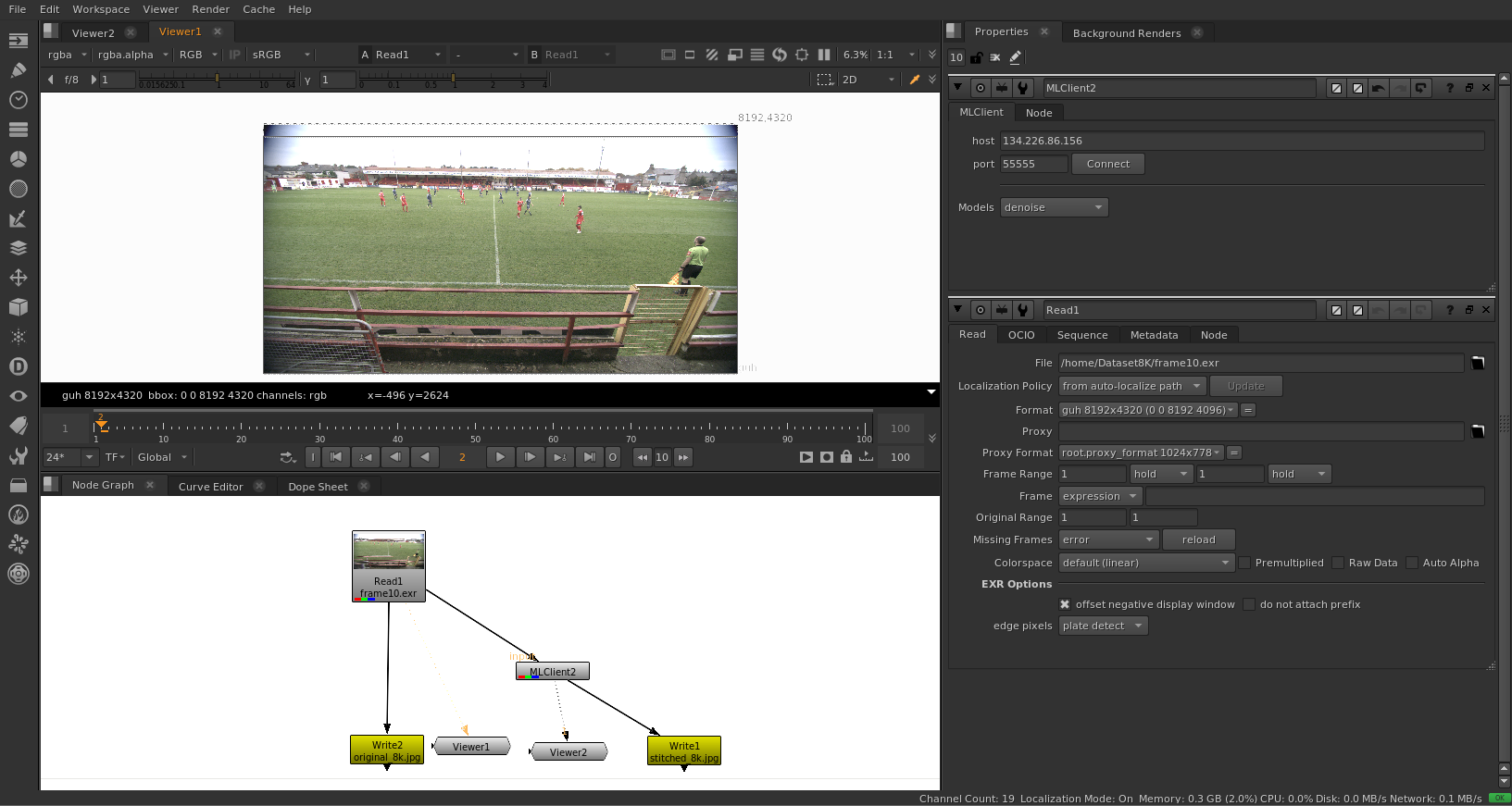Tick the Raw Data checkbox

click(x=1339, y=563)
